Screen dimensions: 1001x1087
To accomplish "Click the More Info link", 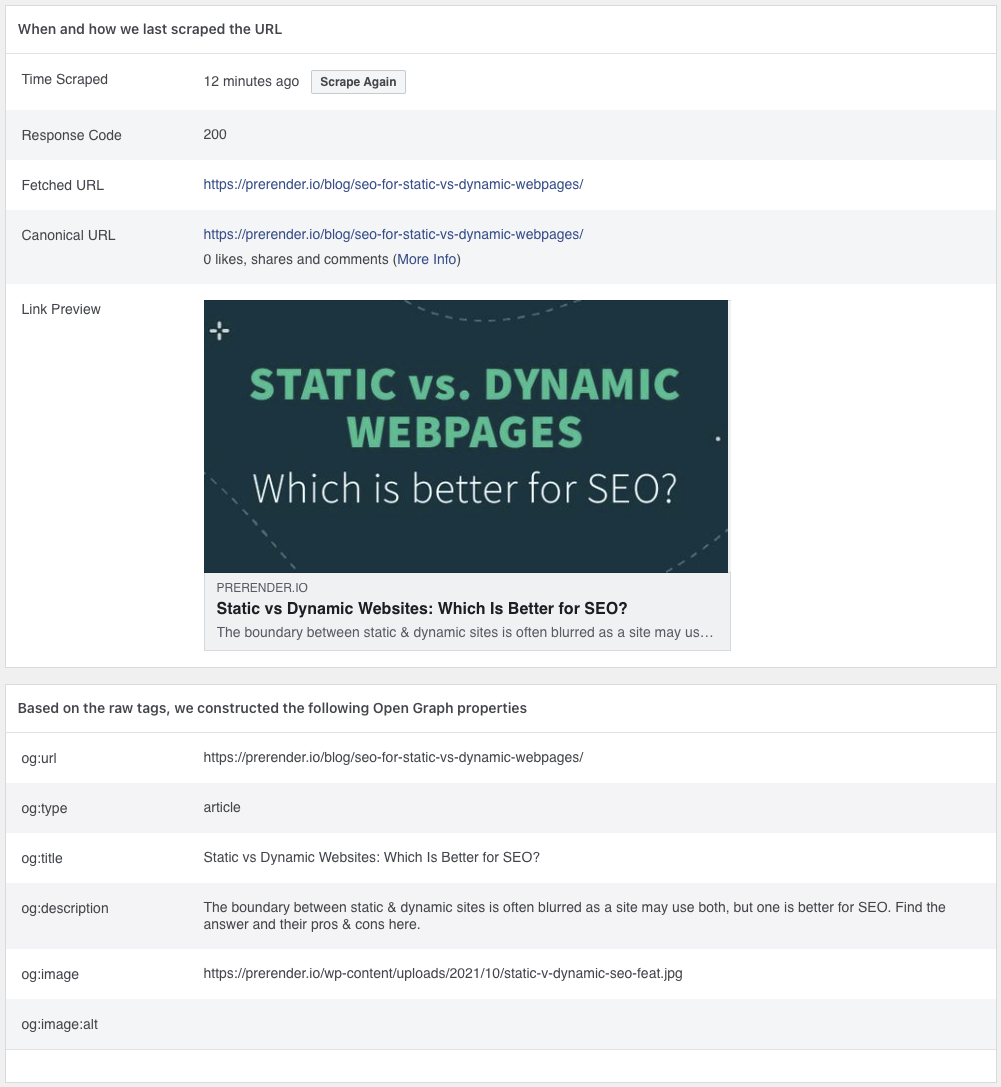I will coord(426,259).
